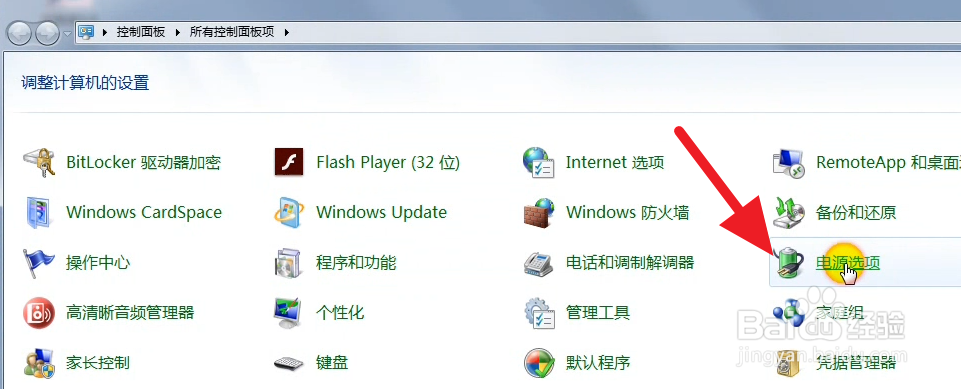Expand arrow after 控制面板 in address bar
961x389 pixels.
[x=178, y=32]
